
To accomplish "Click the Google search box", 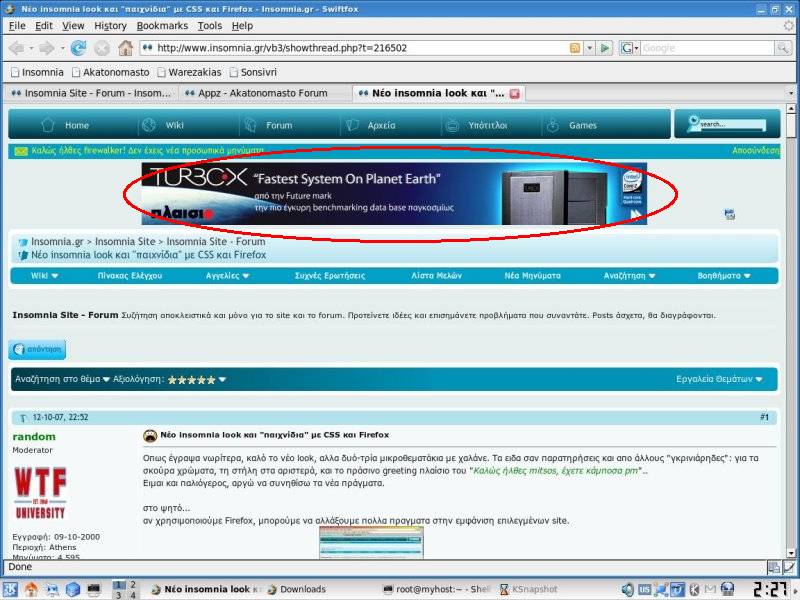I will [x=707, y=48].
